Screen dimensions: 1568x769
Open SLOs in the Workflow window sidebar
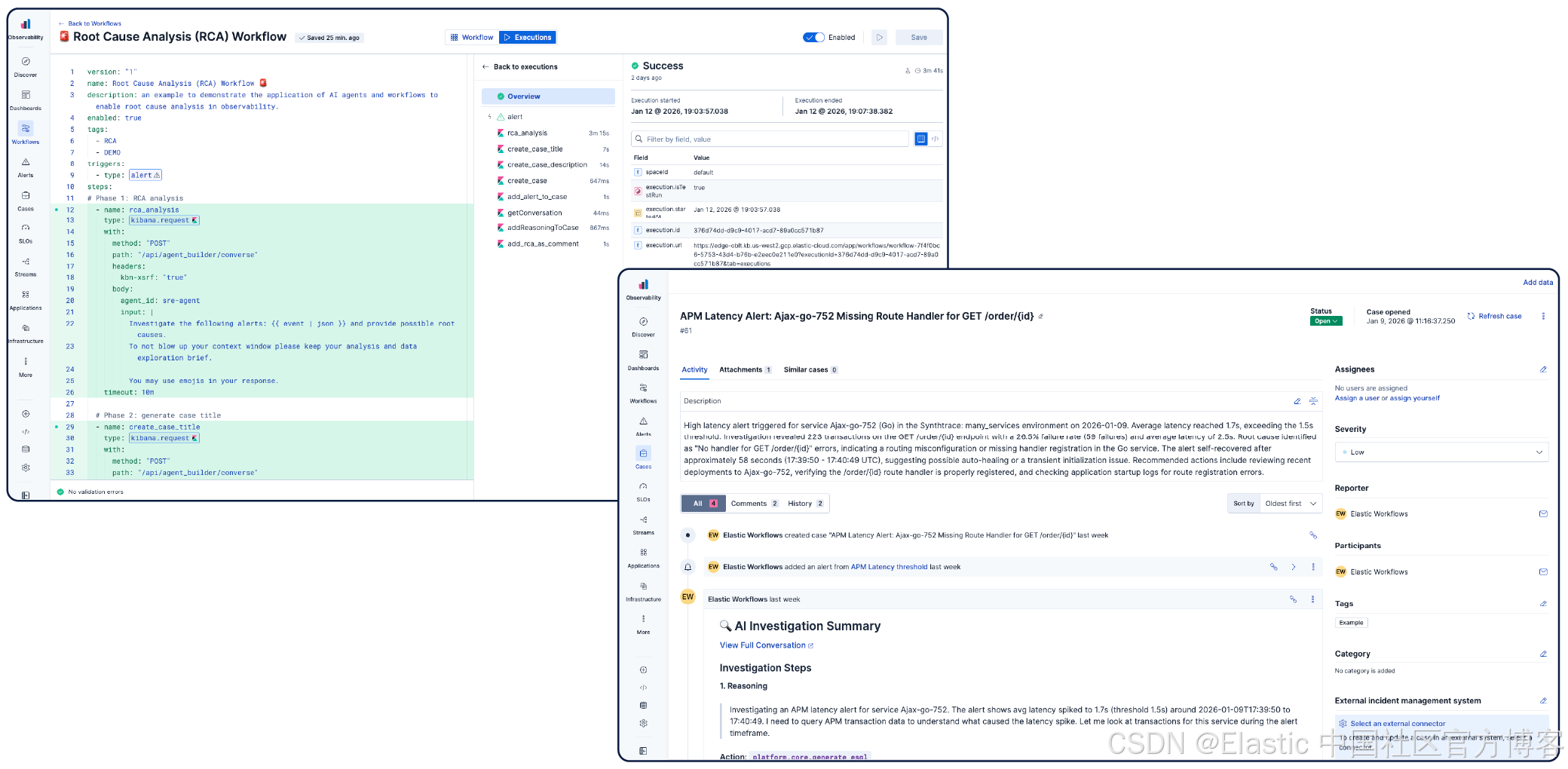click(x=26, y=234)
